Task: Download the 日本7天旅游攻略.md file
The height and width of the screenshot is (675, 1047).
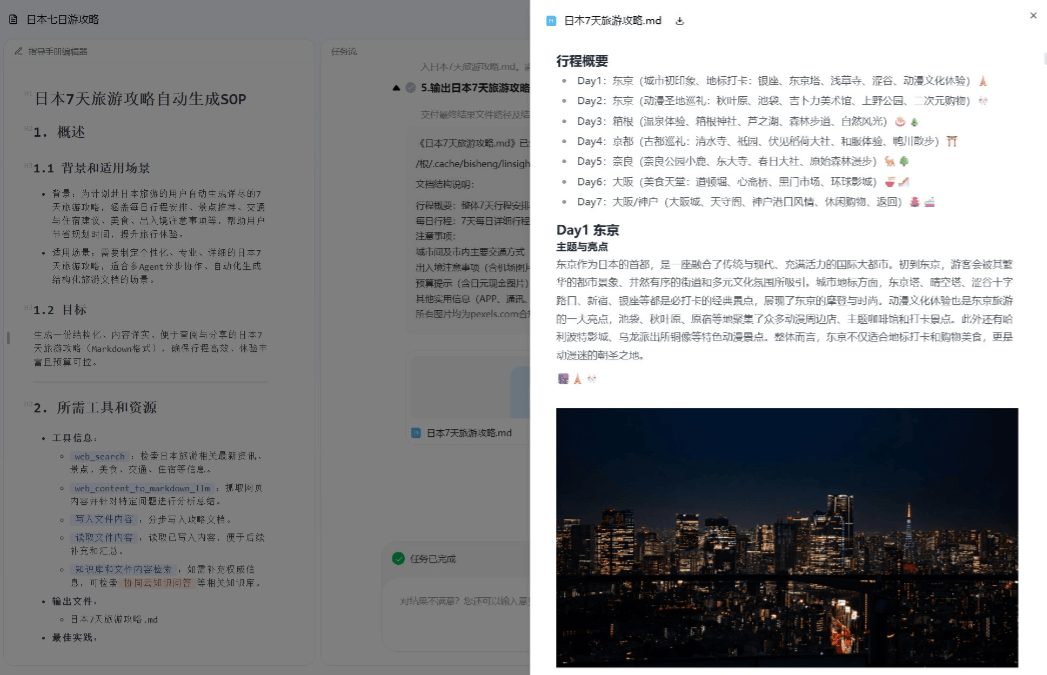Action: coord(680,20)
